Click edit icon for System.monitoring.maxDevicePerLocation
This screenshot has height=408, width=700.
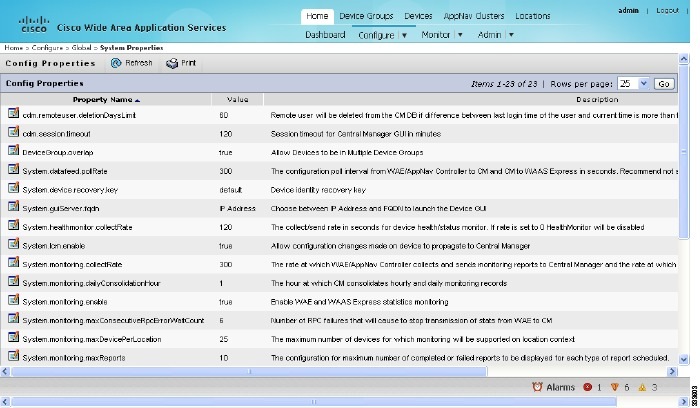pyautogui.click(x=13, y=338)
